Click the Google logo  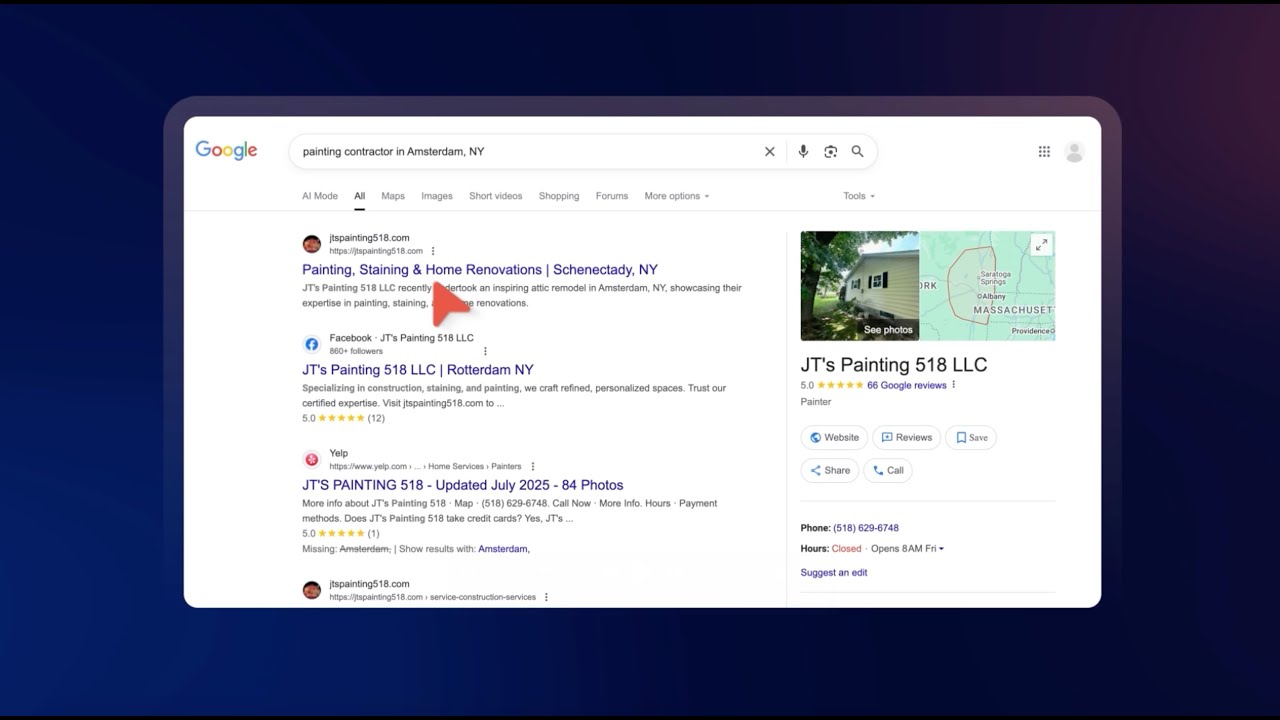coord(226,151)
